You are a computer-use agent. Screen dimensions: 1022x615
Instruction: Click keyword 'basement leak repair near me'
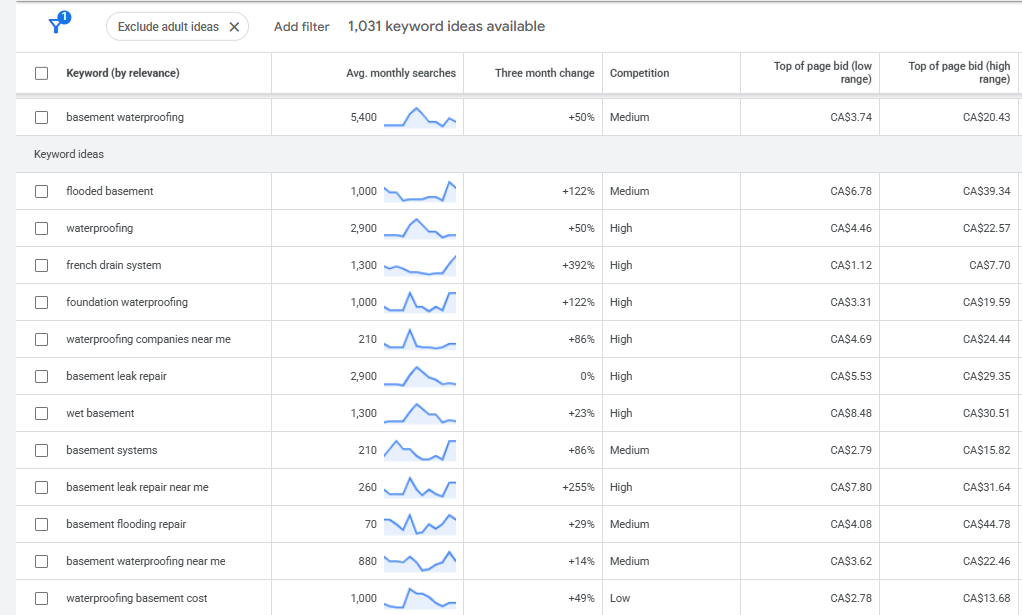point(137,487)
